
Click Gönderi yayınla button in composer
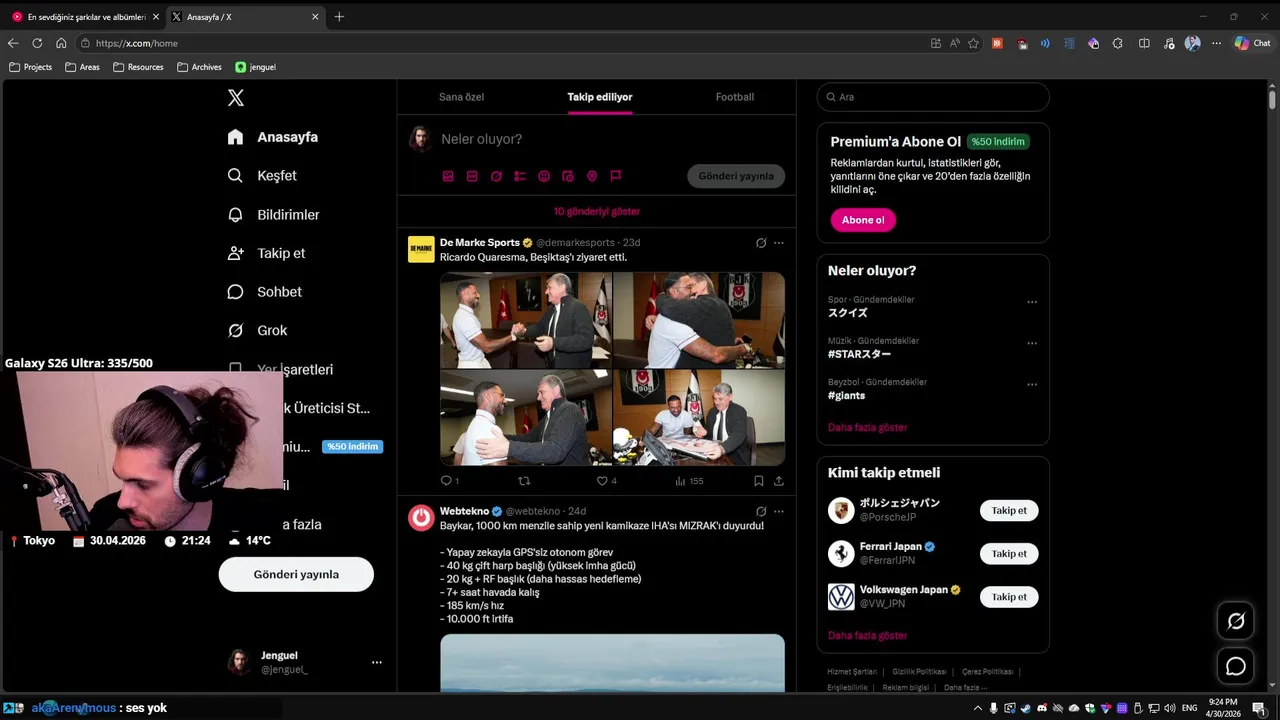(x=736, y=176)
